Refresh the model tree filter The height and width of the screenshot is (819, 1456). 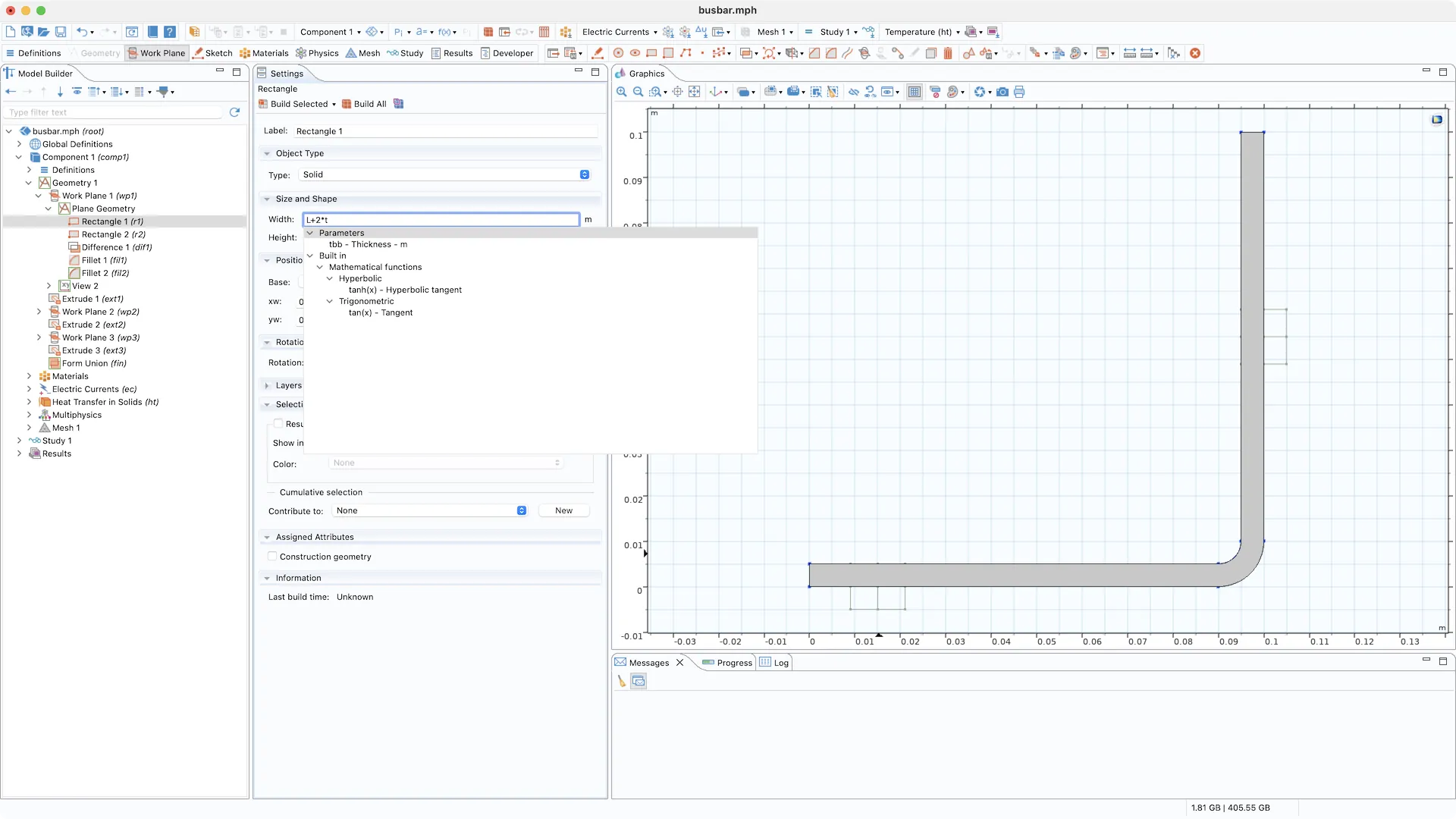235,112
